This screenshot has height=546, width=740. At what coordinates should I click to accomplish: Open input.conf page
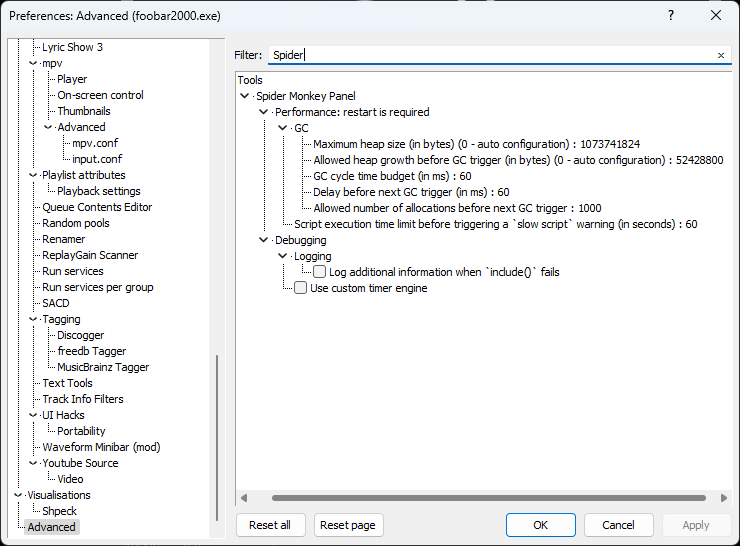click(97, 159)
